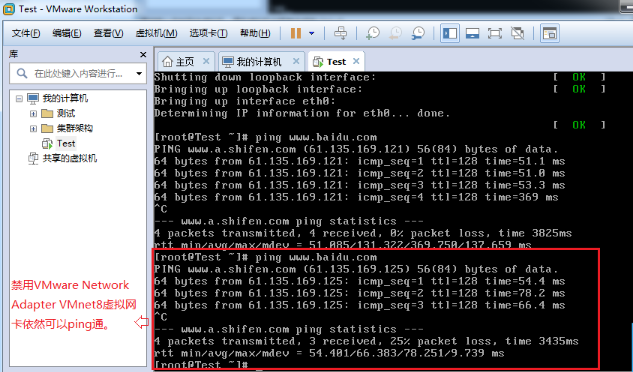Click the VMware Workstation title bar icon
This screenshot has height=372, width=633.
click(8, 8)
